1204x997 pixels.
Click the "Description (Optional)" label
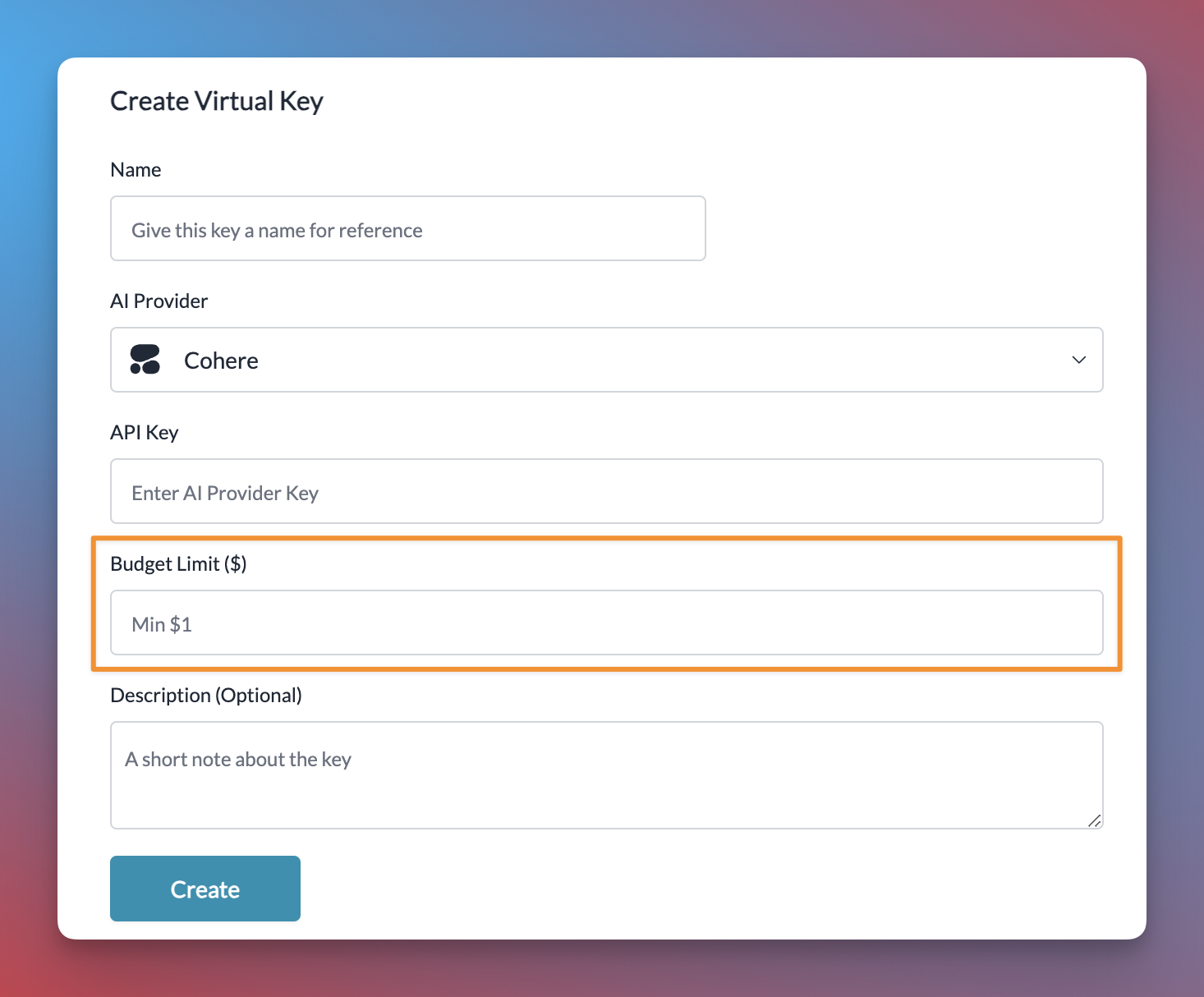click(x=205, y=696)
